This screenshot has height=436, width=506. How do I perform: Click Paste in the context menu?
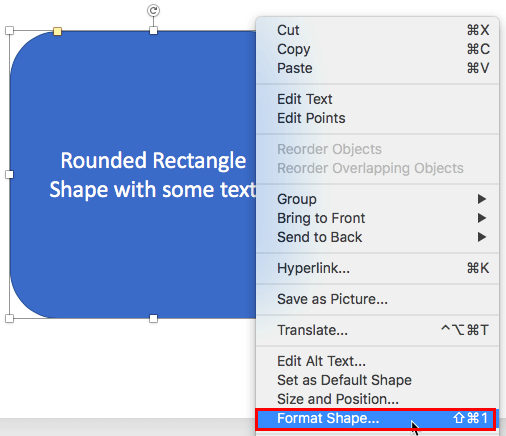tap(377, 68)
